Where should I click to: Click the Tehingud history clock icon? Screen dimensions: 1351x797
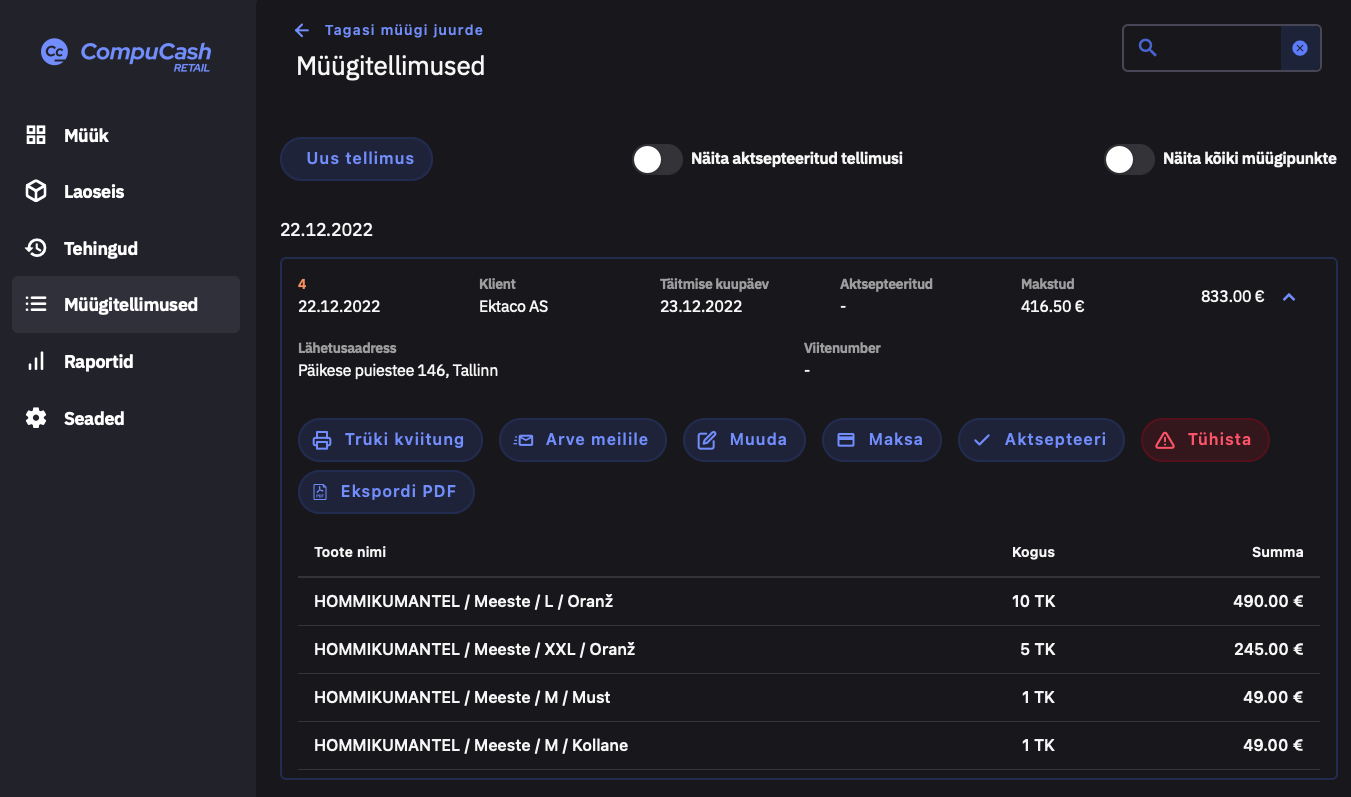tap(36, 248)
